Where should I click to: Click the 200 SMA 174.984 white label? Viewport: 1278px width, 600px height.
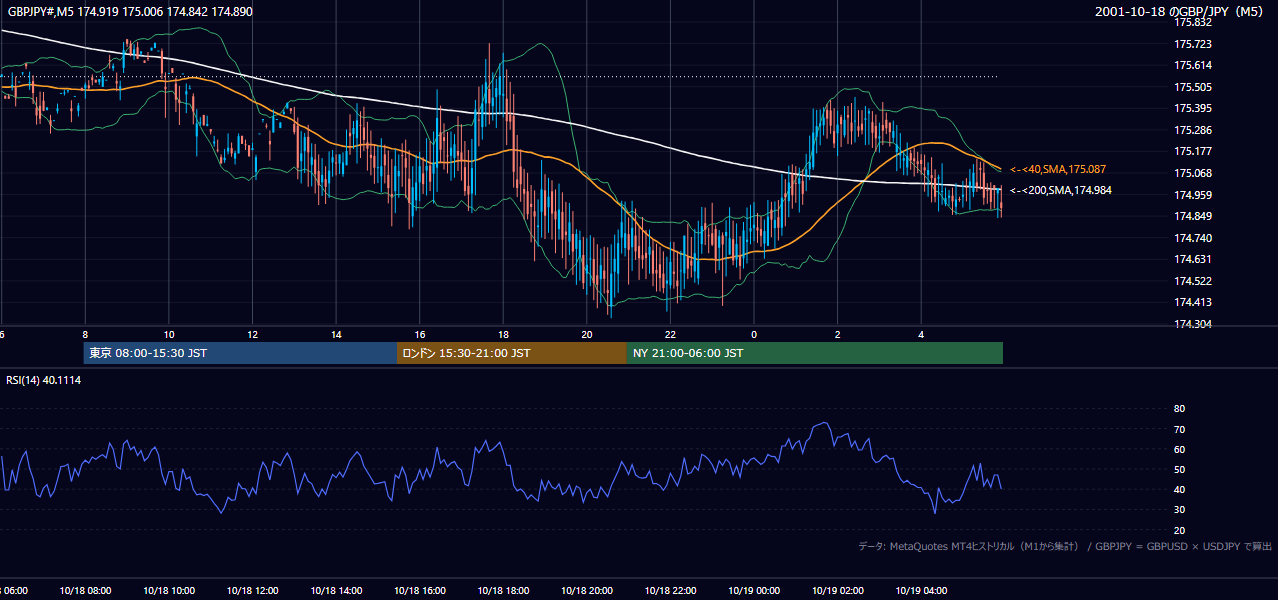[1061, 190]
